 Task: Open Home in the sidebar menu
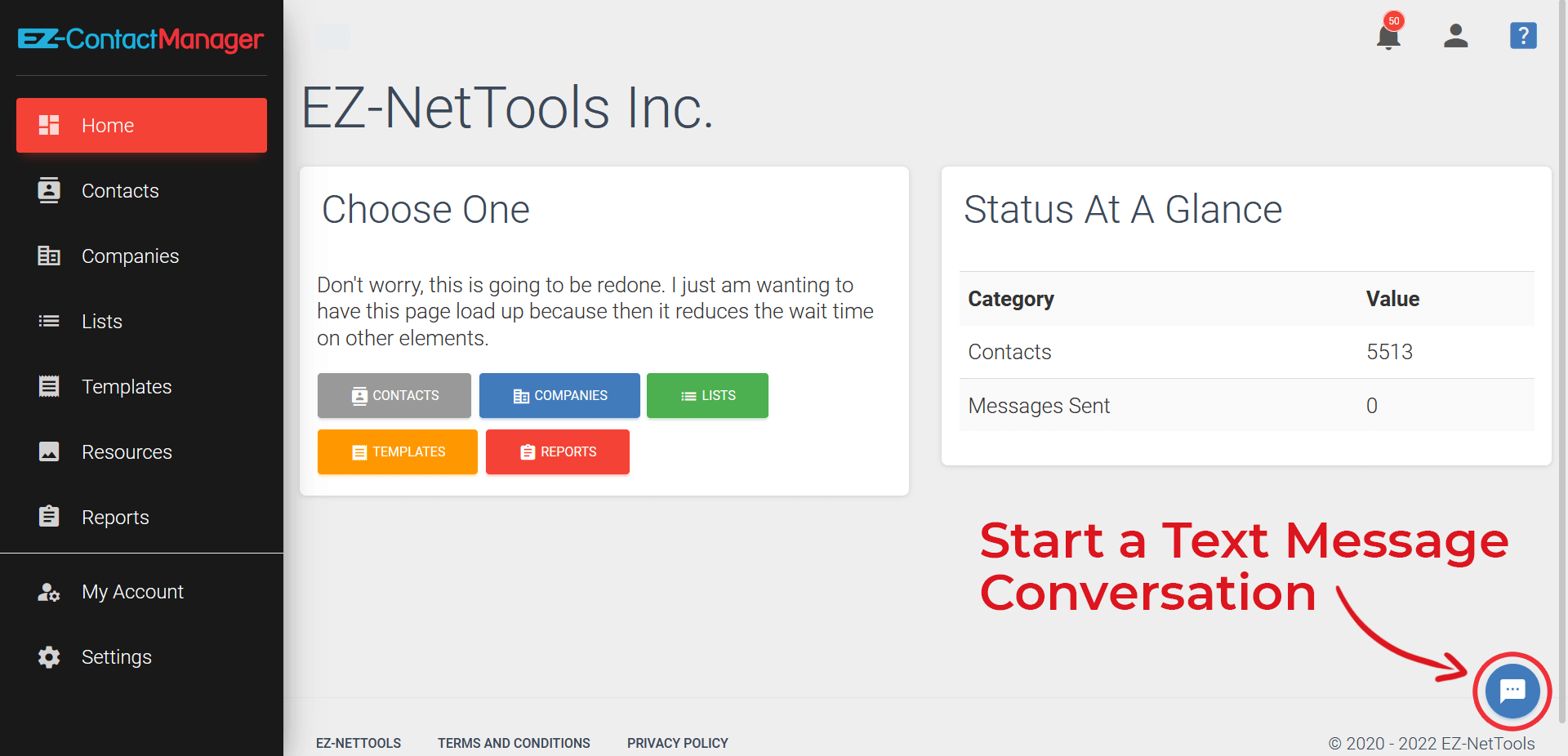point(141,125)
